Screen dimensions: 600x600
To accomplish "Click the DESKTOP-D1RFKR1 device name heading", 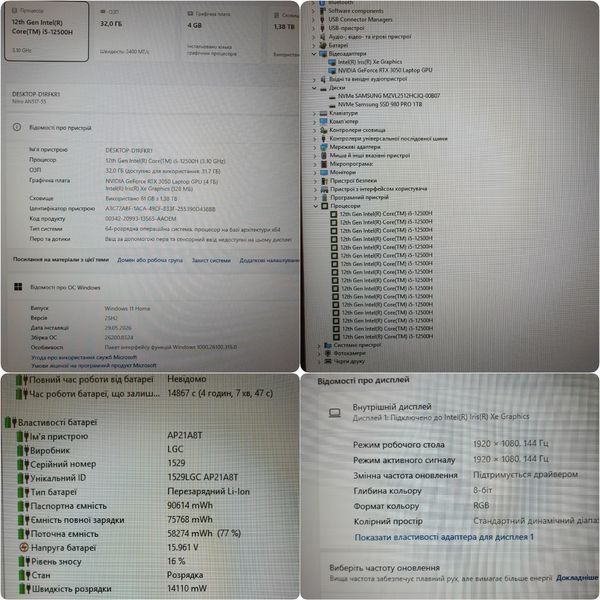I will click(36, 94).
